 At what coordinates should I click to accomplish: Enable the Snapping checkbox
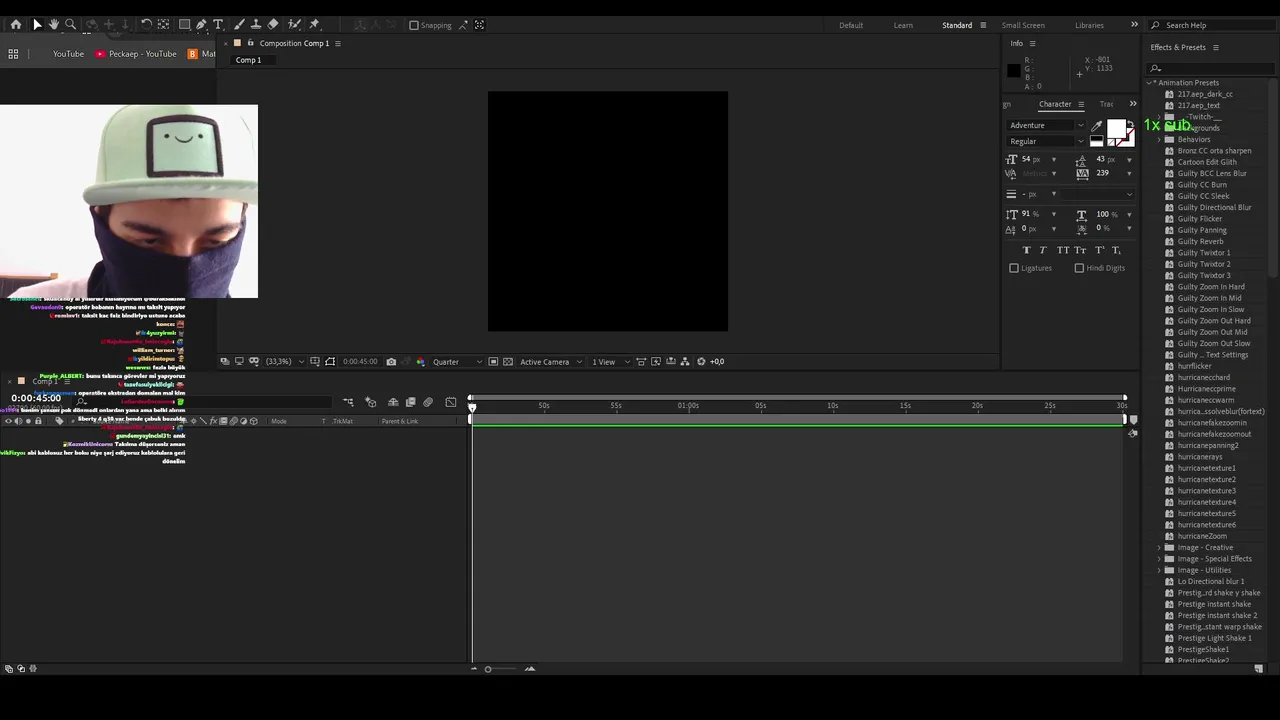point(414,25)
